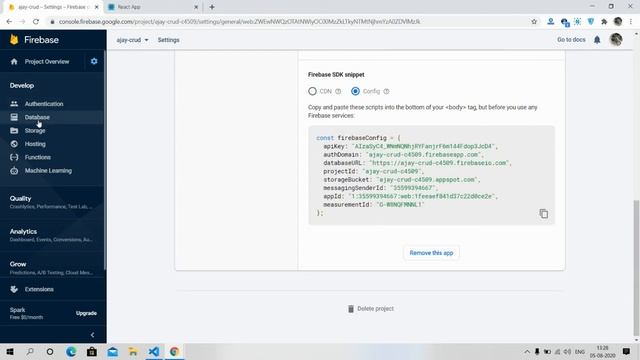This screenshot has width=640, height=360.
Task: Open the Windows action center
Action: point(626,351)
